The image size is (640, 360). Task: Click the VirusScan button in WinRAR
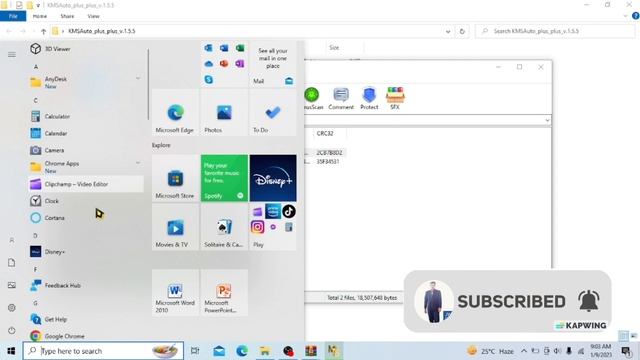coord(313,98)
